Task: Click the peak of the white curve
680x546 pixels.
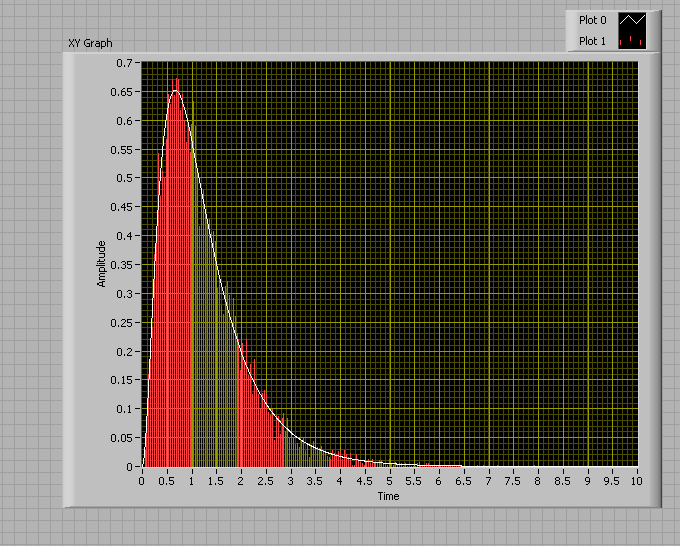Action: tap(176, 91)
